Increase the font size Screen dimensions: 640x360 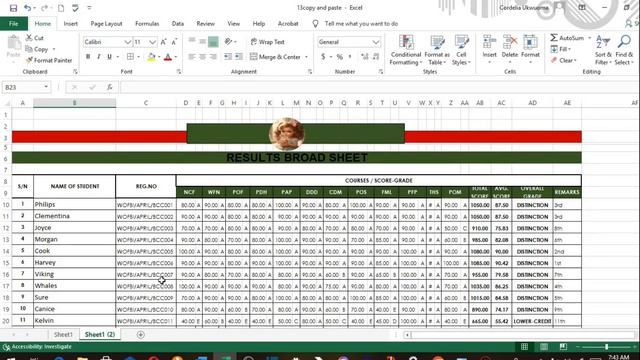pyautogui.click(x=163, y=42)
